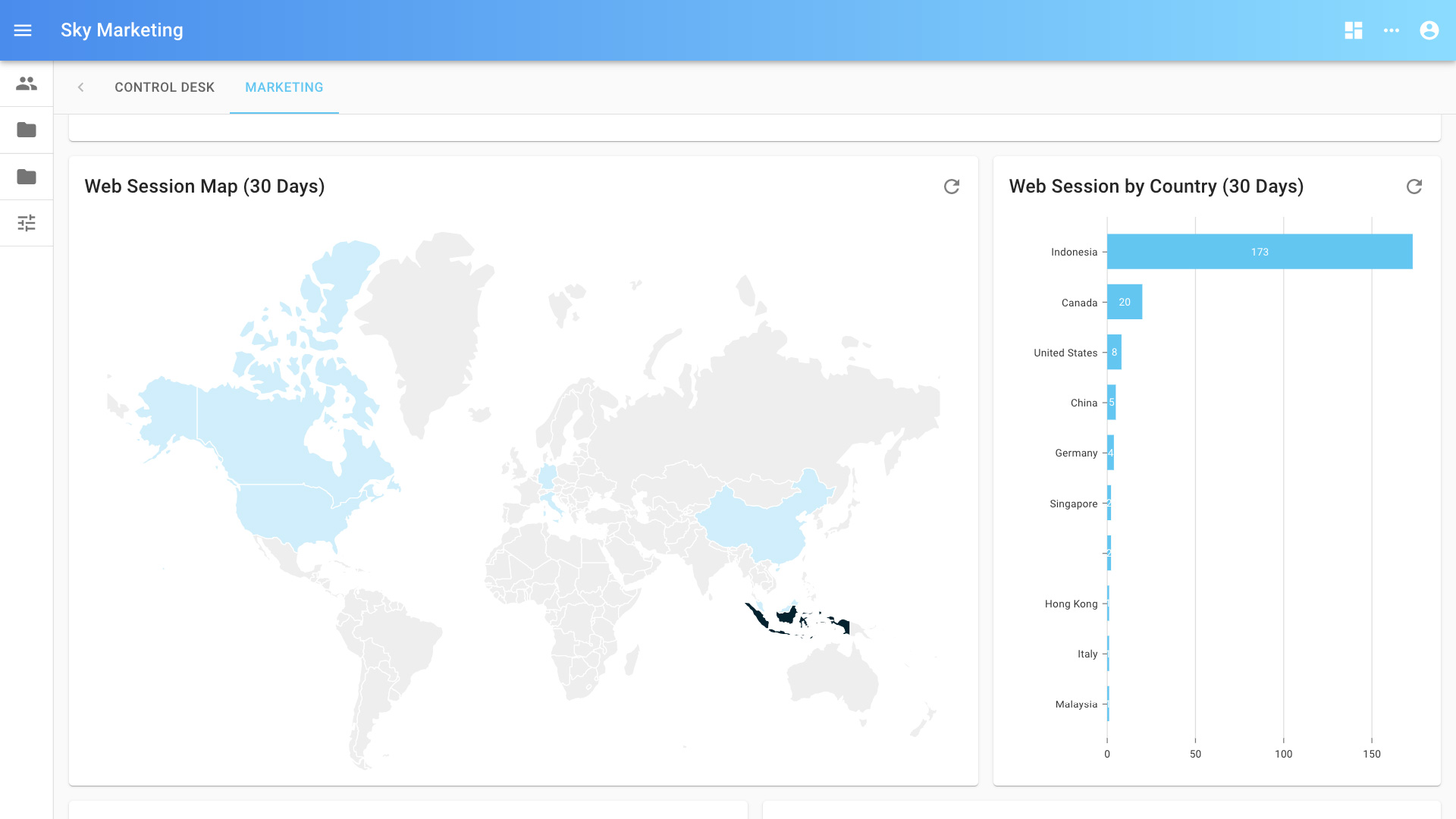Click the Germany bar in country chart
Screen dimensions: 1456x819
coord(1110,453)
